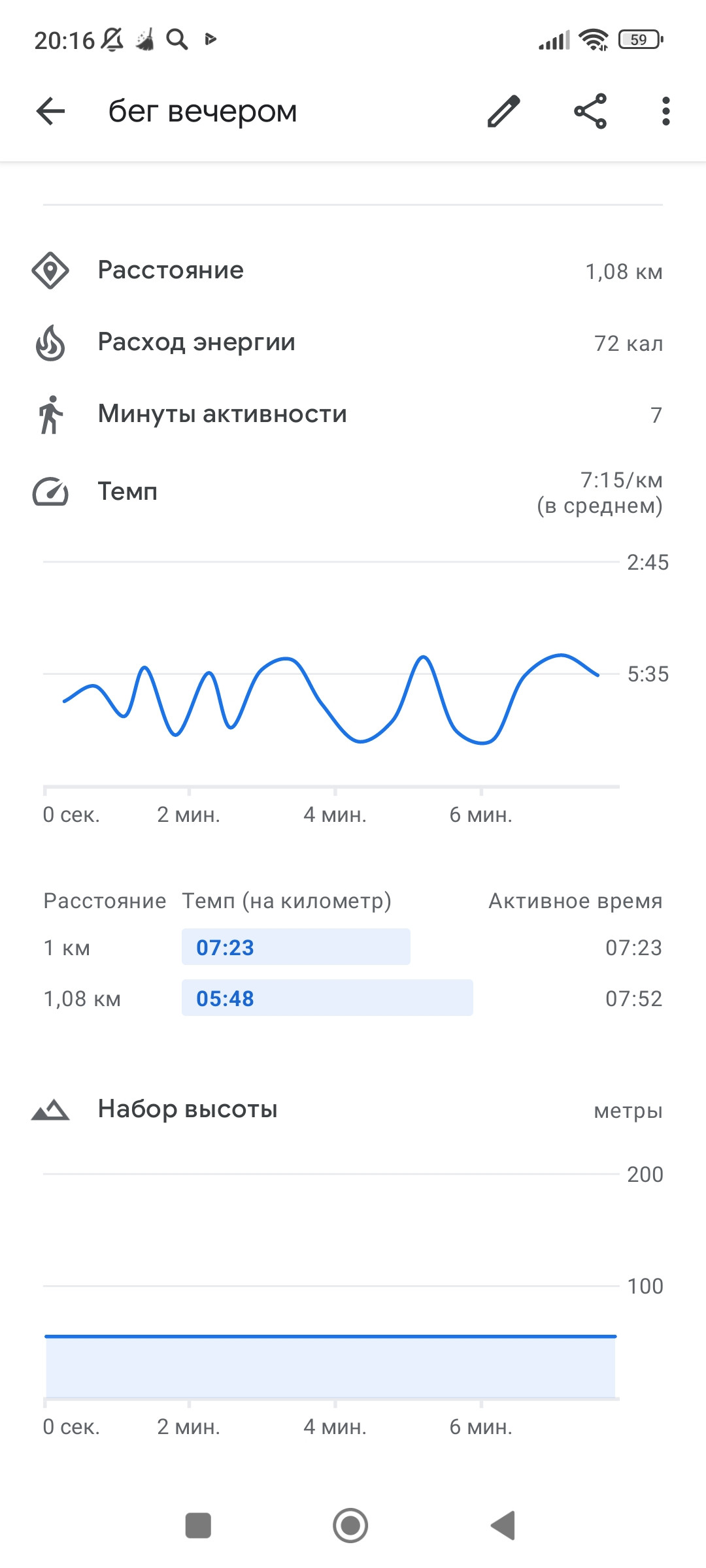Tap the share icon
The width and height of the screenshot is (706, 1568).
590,111
